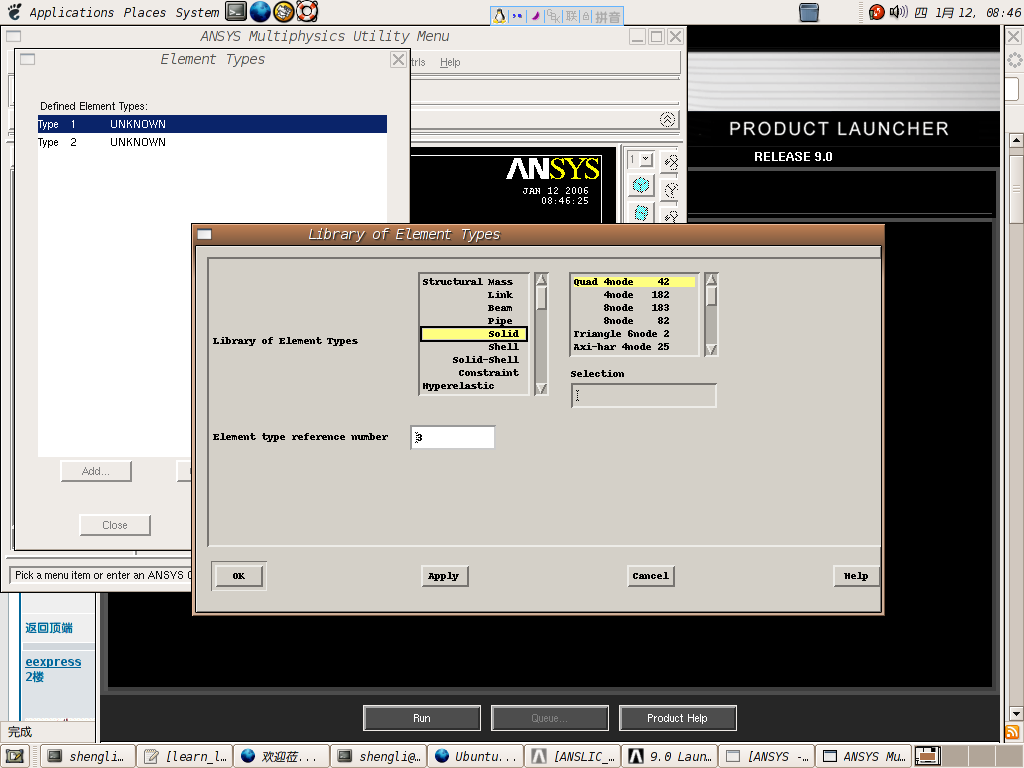This screenshot has width=1024, height=768.
Task: Select Pipe element category
Action: pos(474,321)
